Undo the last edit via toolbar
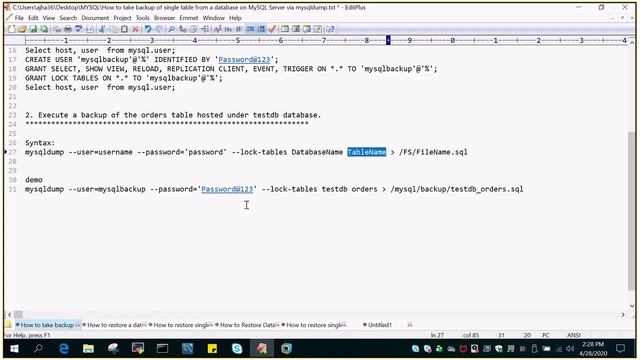The height and width of the screenshot is (360, 640). point(148,29)
